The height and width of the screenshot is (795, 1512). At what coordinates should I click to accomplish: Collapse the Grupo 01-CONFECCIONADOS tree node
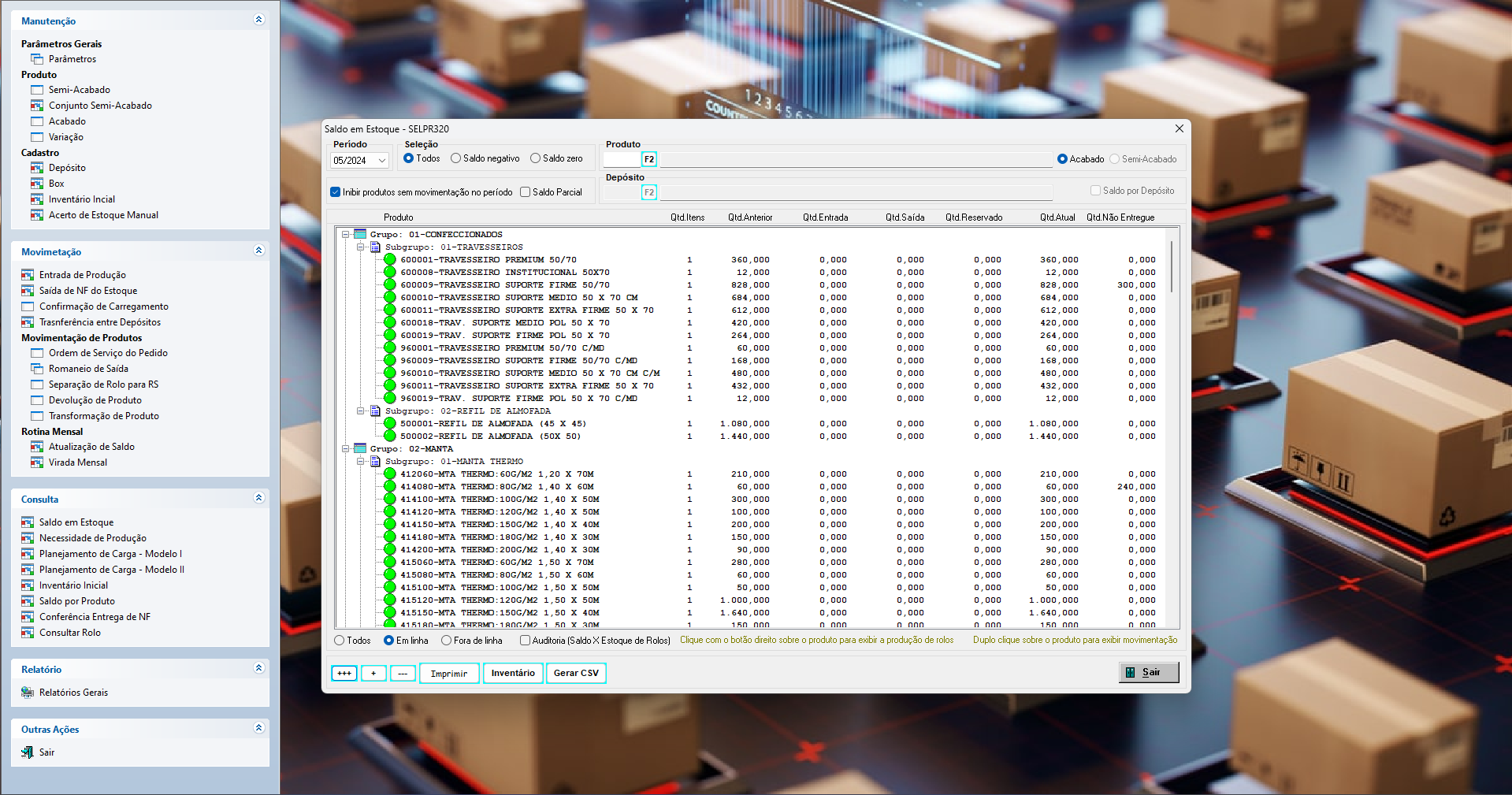pos(345,235)
